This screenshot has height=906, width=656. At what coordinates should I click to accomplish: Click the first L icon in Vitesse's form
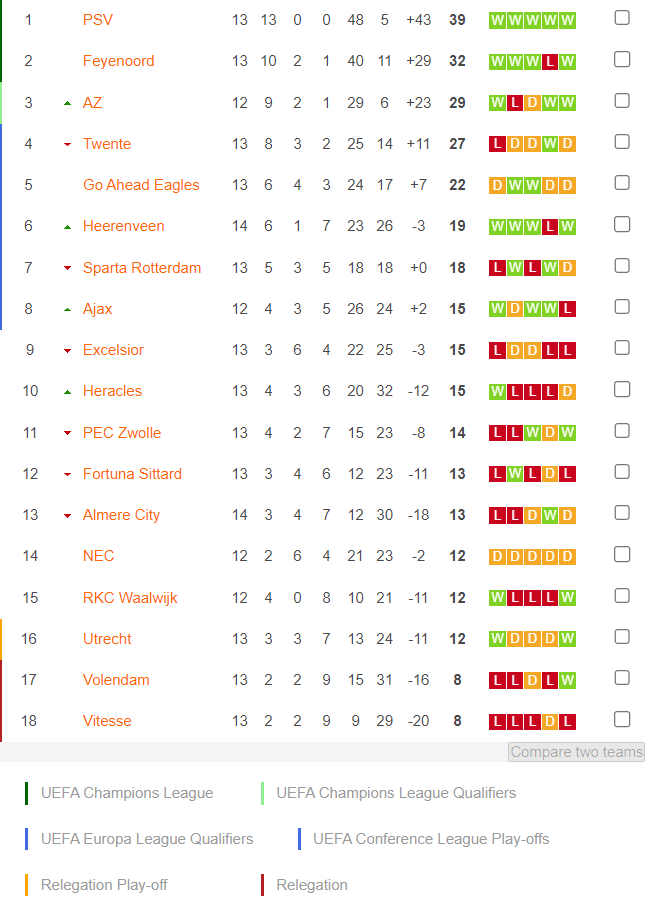pos(497,722)
